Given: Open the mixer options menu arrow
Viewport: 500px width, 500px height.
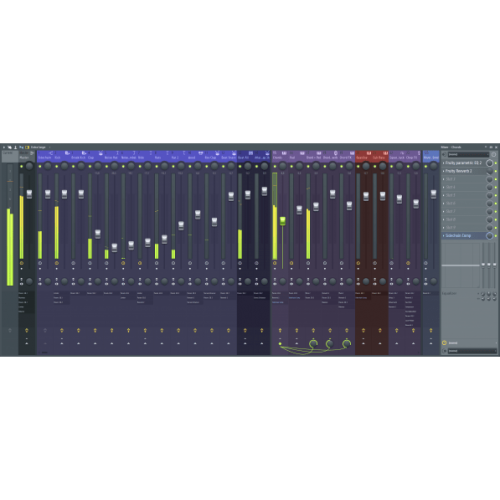Looking at the screenshot, I should 4,147.
